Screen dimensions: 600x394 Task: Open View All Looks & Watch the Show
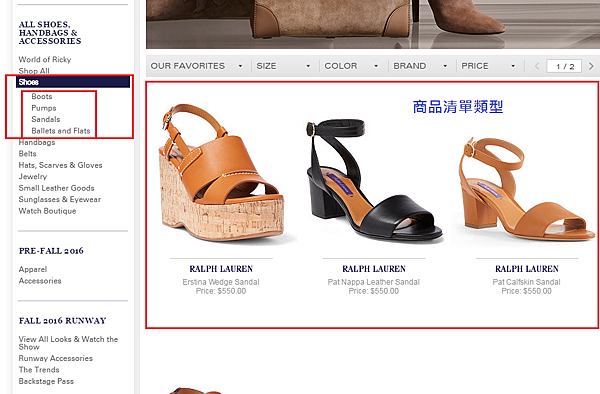pyautogui.click(x=68, y=343)
